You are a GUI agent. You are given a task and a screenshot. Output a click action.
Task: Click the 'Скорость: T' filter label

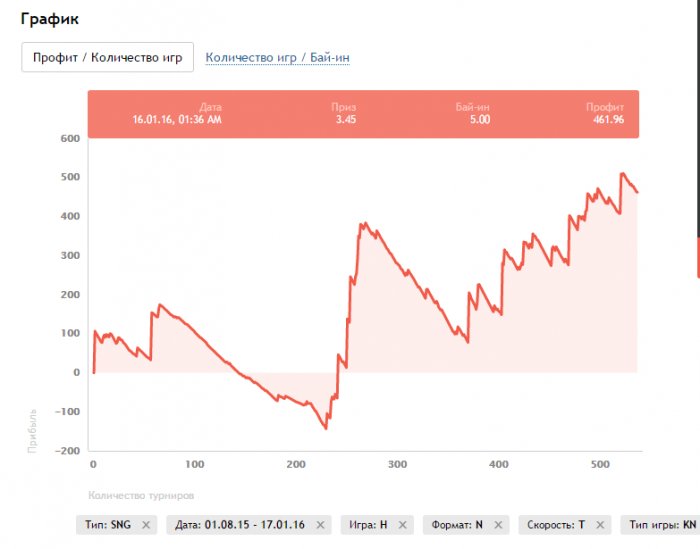(x=556, y=525)
